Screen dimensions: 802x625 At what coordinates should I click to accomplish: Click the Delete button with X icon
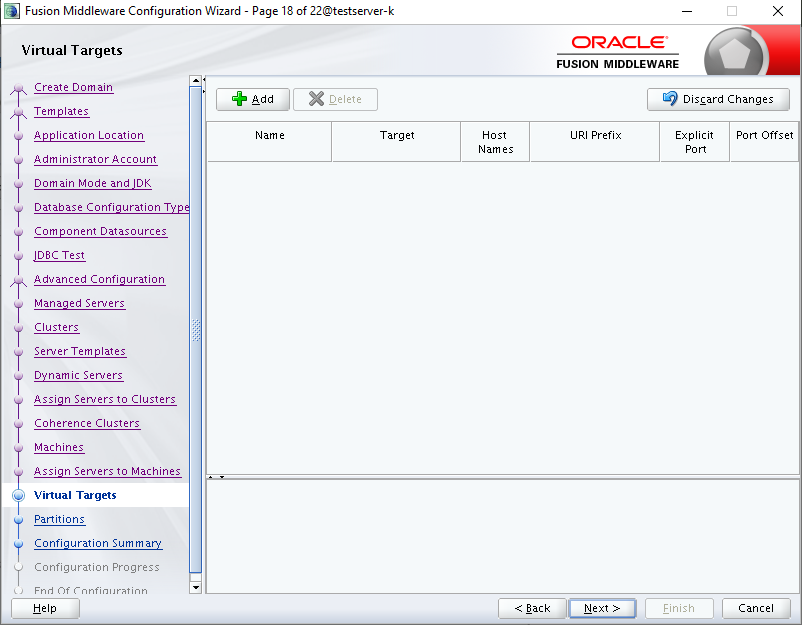click(335, 99)
